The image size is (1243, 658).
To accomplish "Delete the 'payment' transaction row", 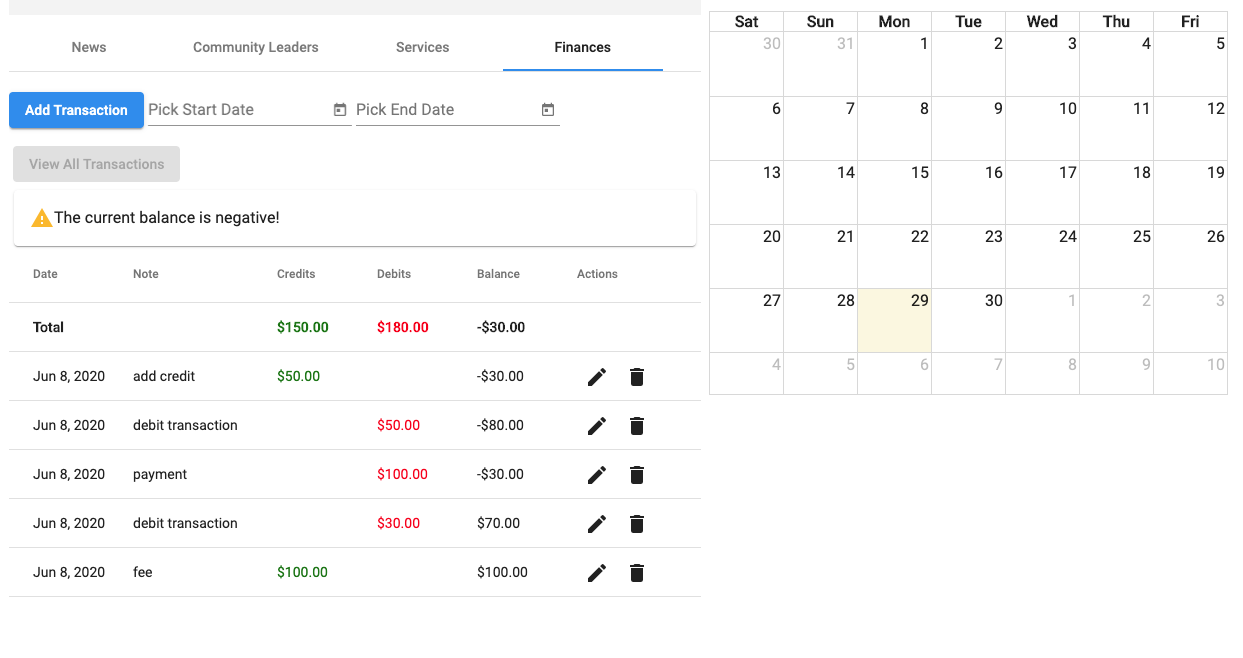I will (x=637, y=475).
